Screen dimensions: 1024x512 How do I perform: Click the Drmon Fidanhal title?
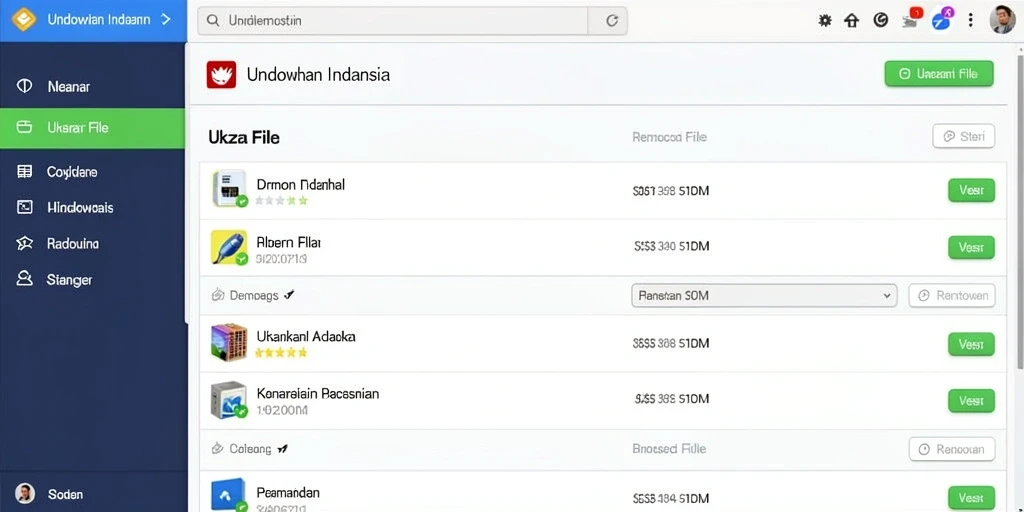point(300,185)
